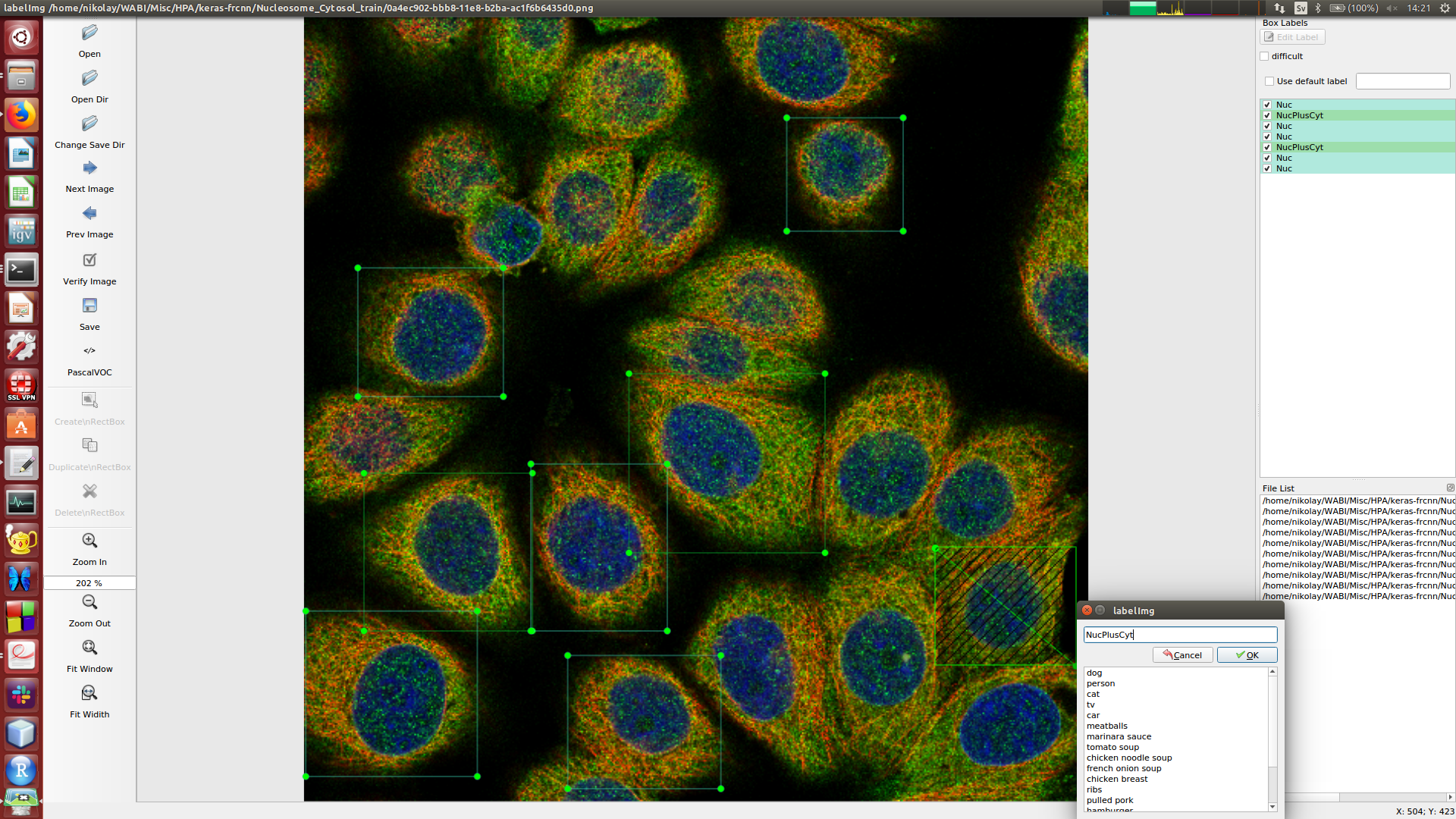The width and height of the screenshot is (1456, 819).
Task: Cancel the label selection dialog
Action: tap(1182, 654)
